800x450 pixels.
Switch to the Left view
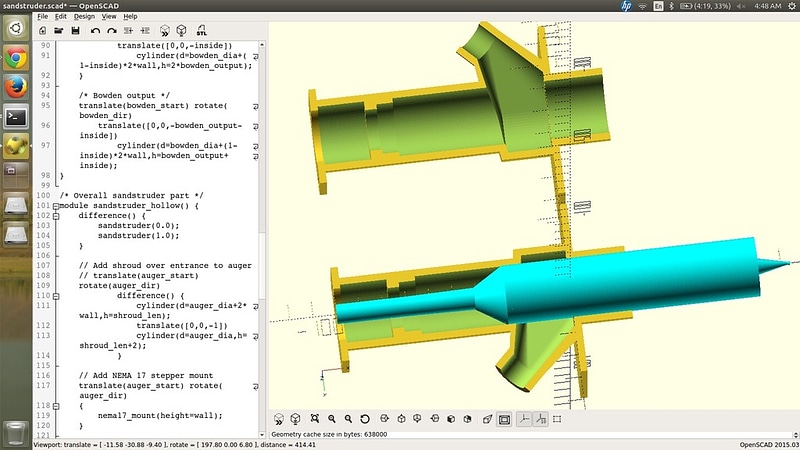[x=435, y=419]
